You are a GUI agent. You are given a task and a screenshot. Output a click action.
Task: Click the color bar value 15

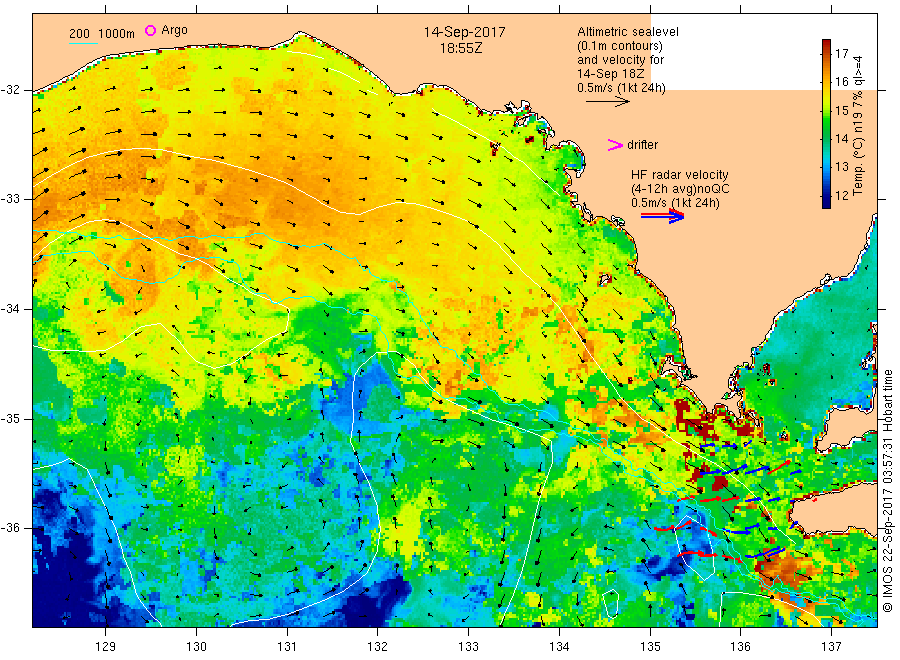(x=841, y=110)
